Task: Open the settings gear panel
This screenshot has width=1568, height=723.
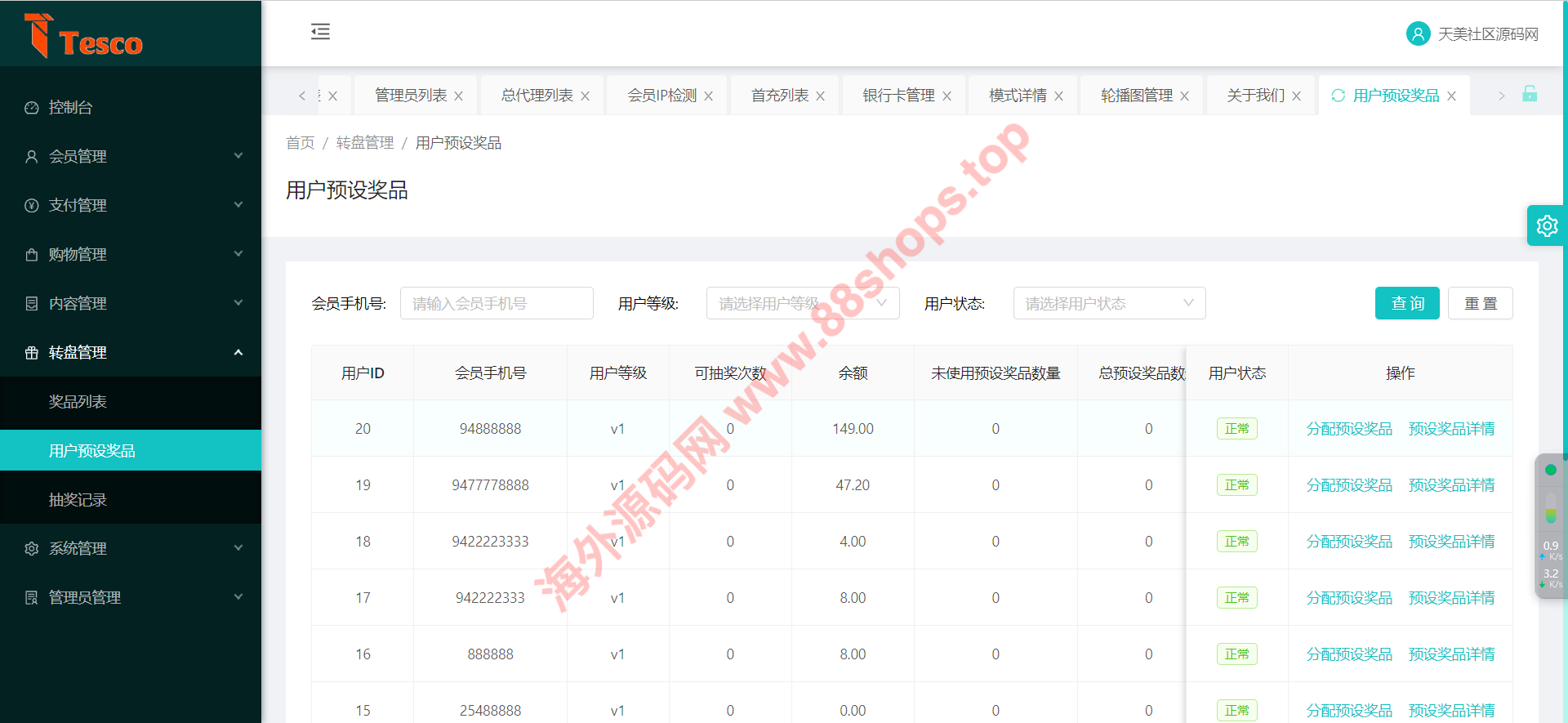Action: [1547, 225]
